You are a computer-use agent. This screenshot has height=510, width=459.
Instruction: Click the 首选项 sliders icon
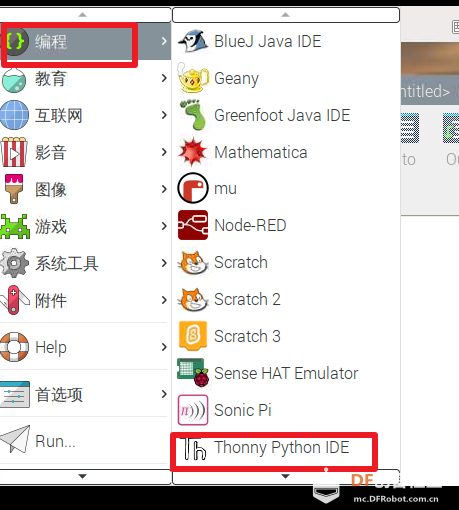point(15,394)
